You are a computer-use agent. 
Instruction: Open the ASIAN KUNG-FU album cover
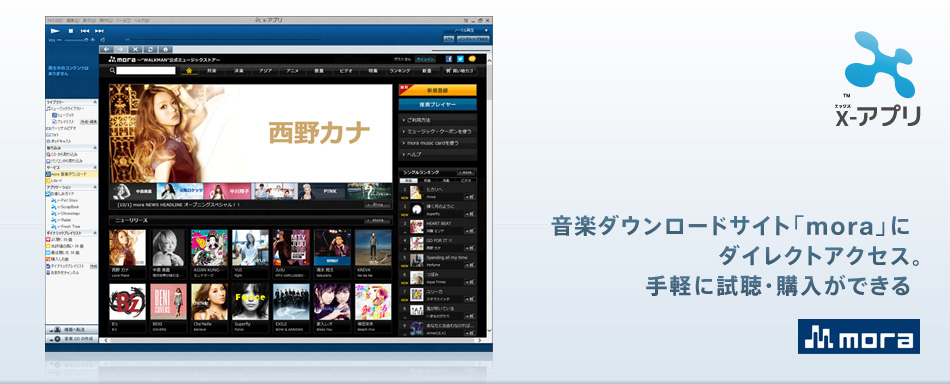(x=210, y=248)
